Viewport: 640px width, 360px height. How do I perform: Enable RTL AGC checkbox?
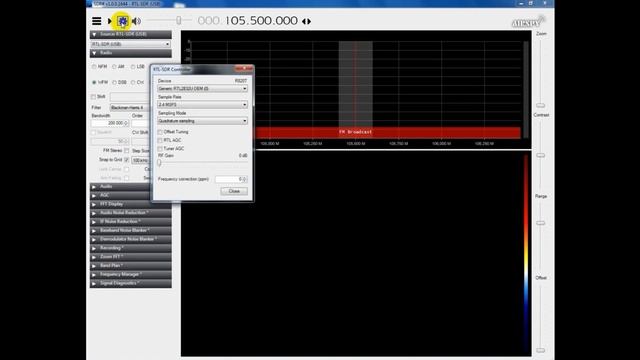[x=160, y=140]
